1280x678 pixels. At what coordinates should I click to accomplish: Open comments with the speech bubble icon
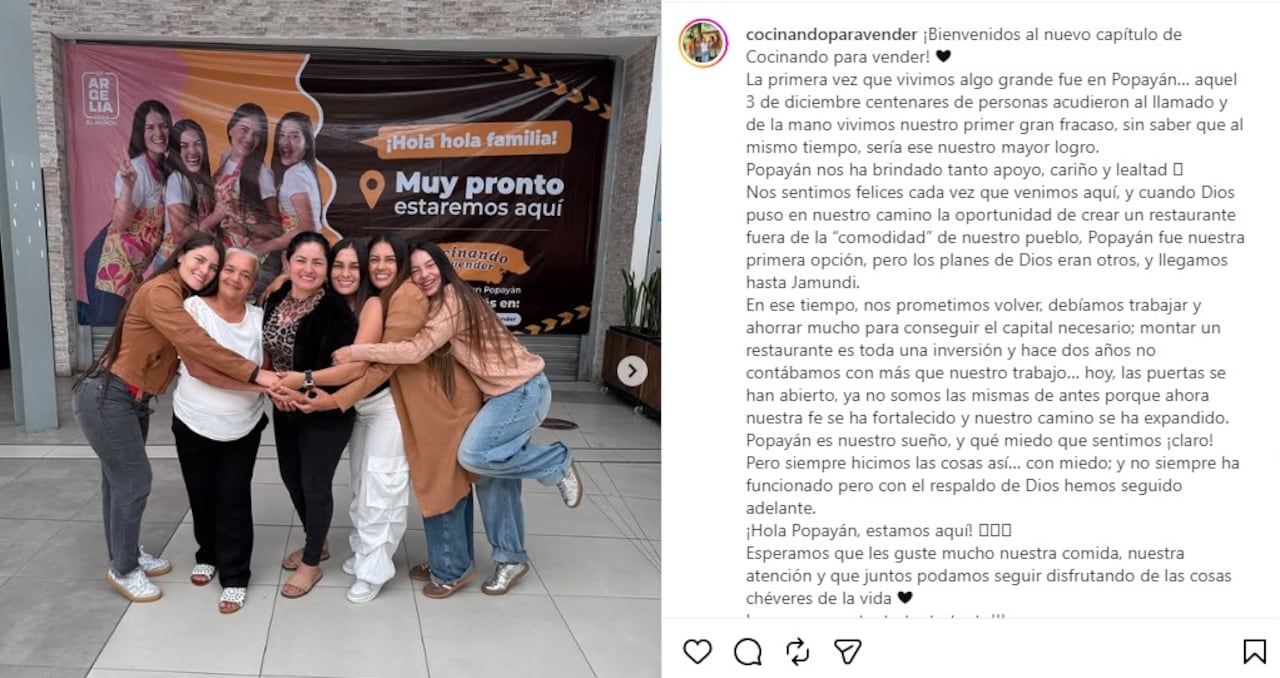[x=747, y=652]
